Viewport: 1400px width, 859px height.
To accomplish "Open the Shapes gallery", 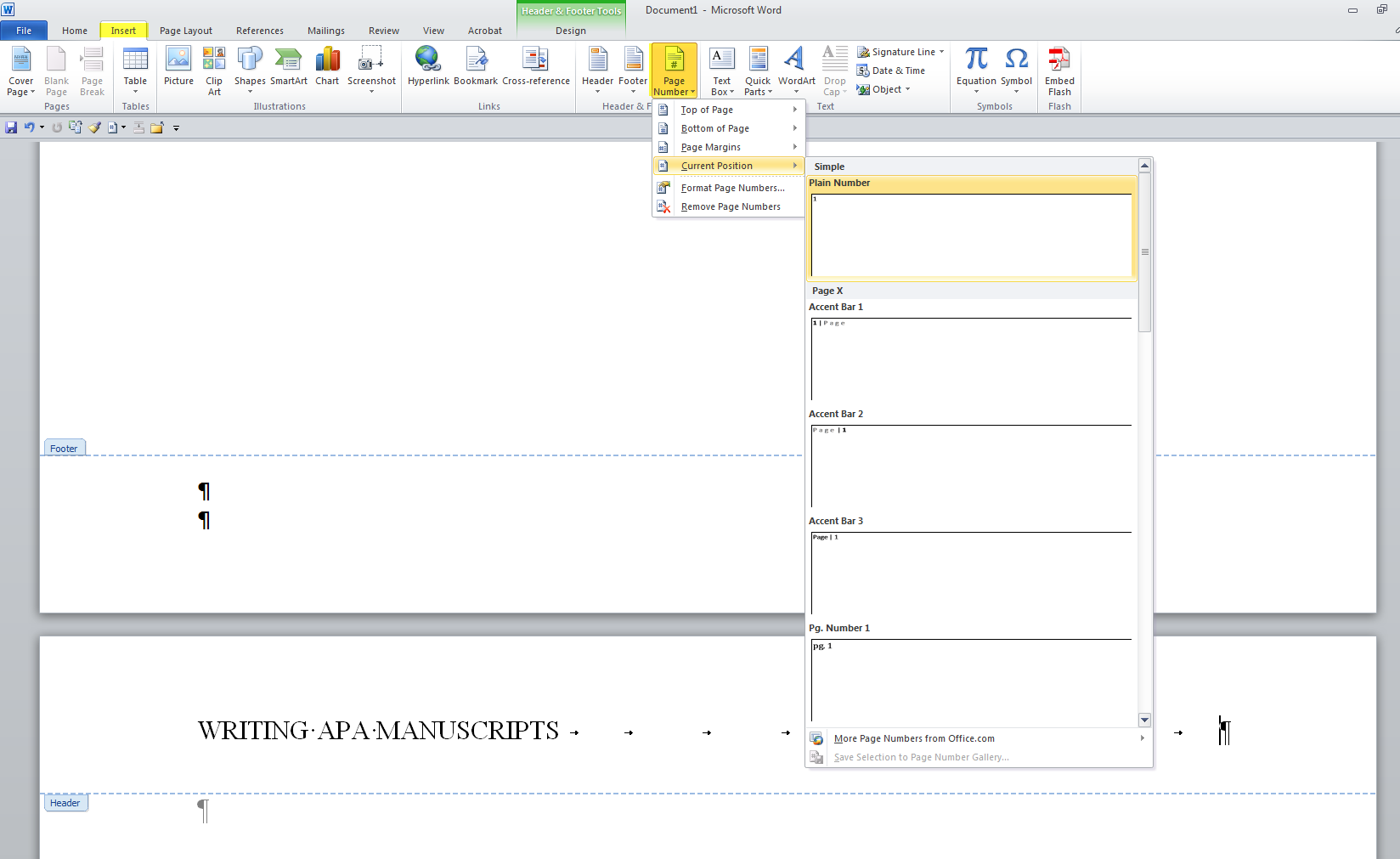I will click(250, 71).
